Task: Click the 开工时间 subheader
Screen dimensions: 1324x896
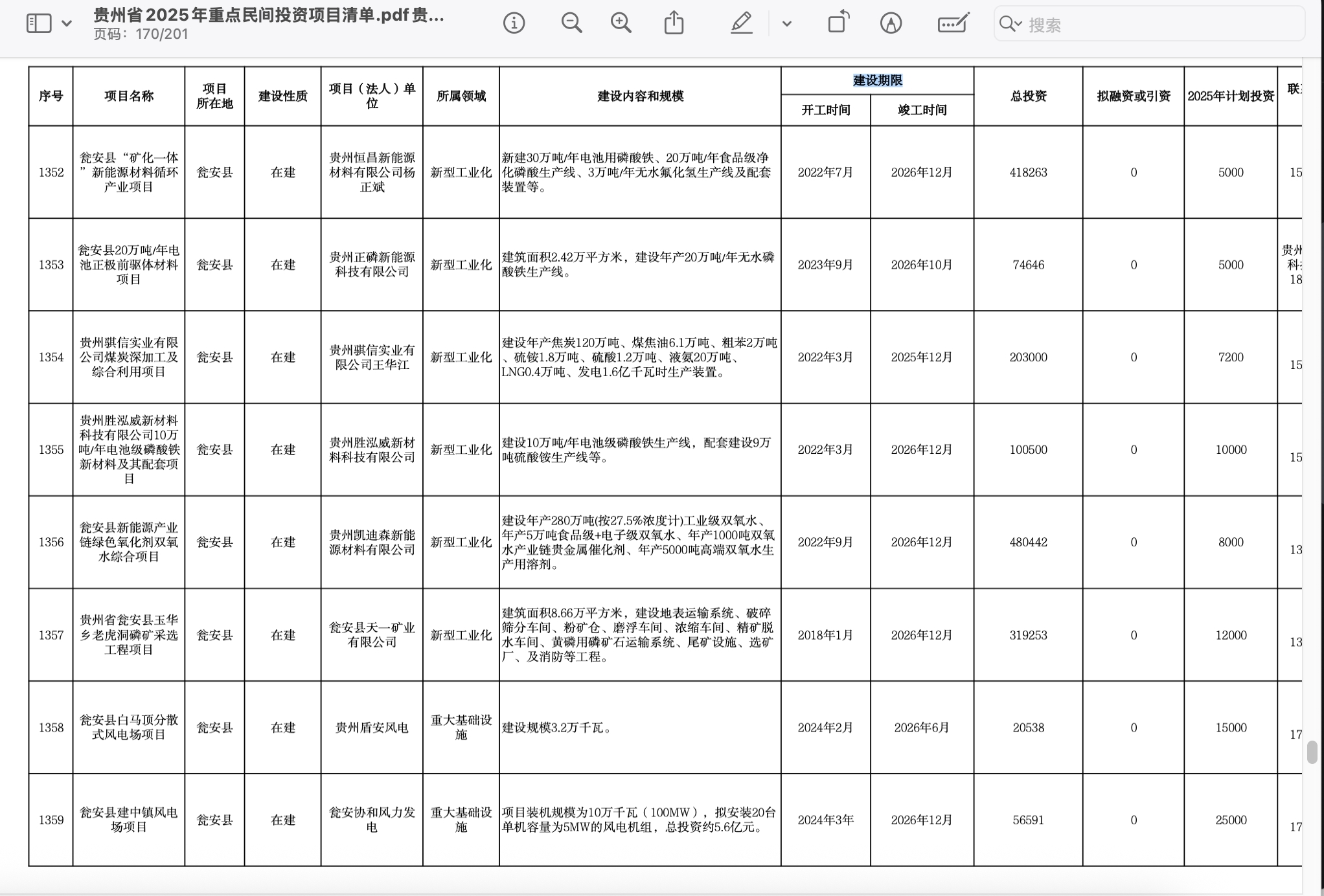Action: [x=825, y=110]
